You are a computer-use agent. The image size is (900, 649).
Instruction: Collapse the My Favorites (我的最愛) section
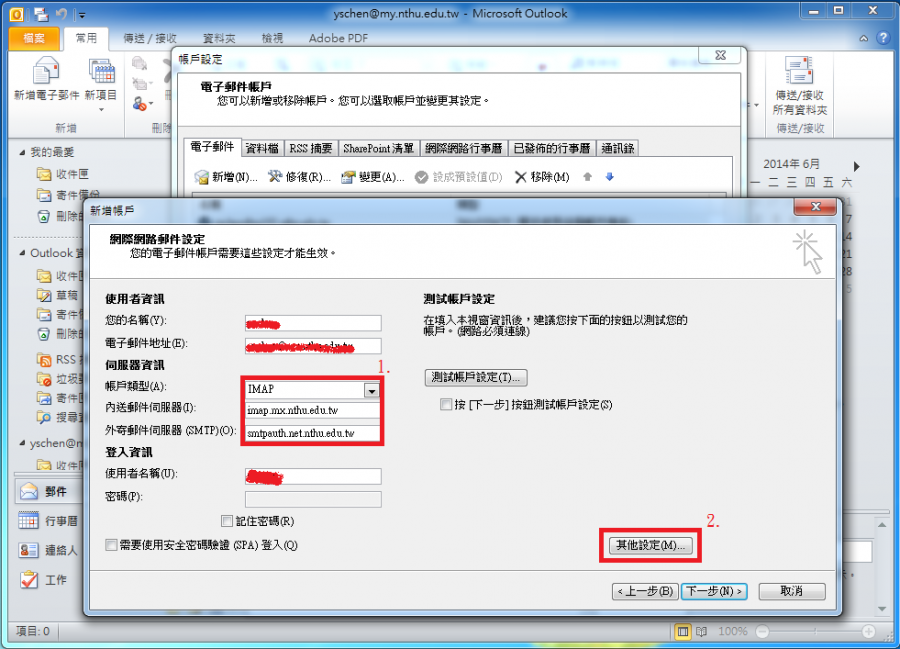point(23,152)
